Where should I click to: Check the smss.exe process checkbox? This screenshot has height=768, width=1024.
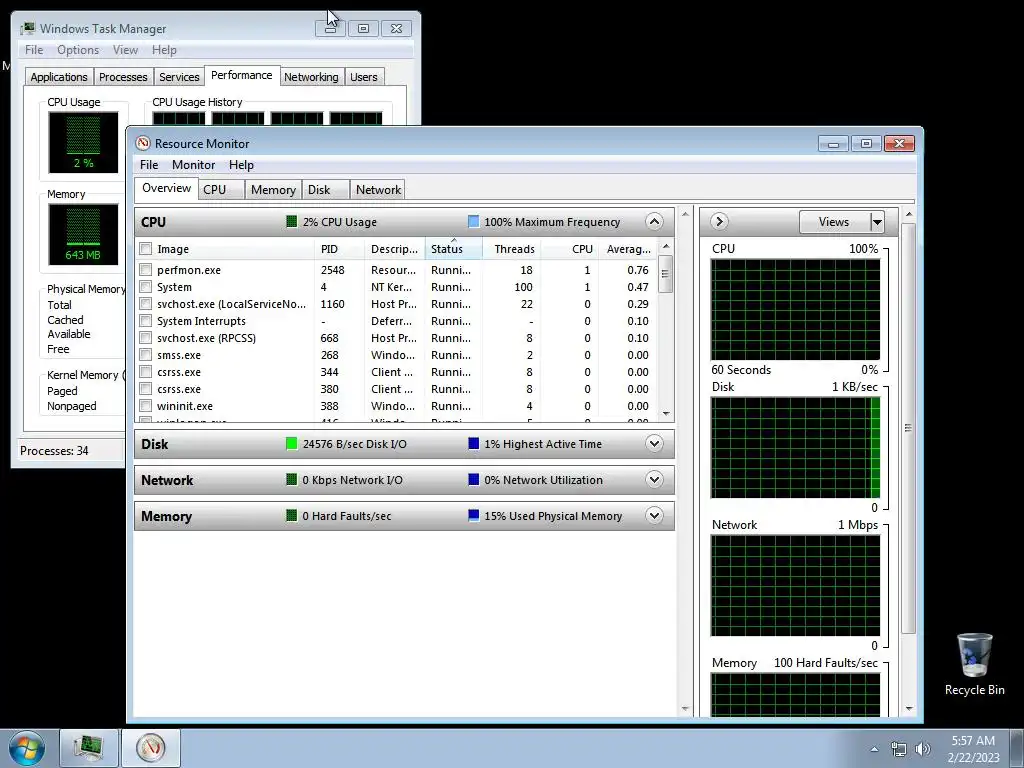click(x=146, y=355)
